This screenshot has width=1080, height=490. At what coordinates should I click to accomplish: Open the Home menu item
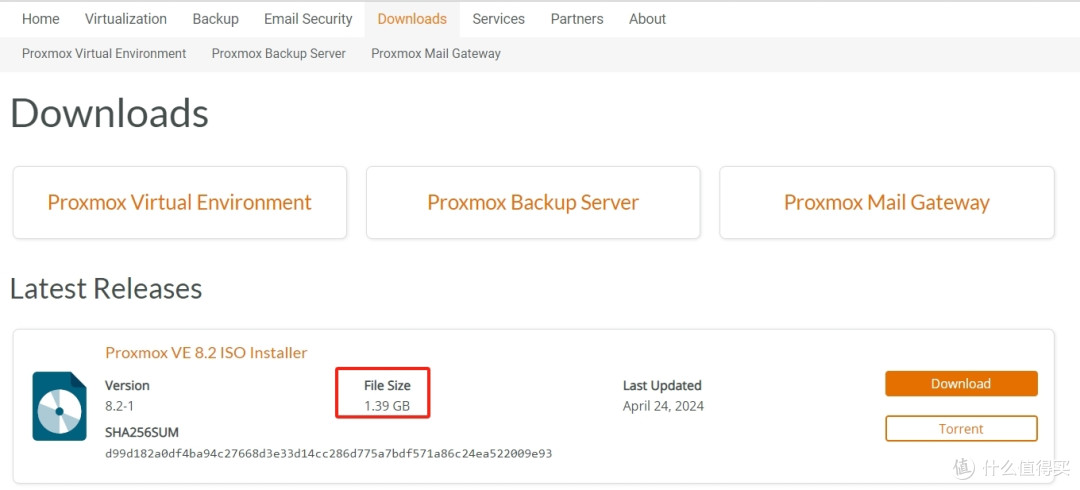click(x=41, y=19)
